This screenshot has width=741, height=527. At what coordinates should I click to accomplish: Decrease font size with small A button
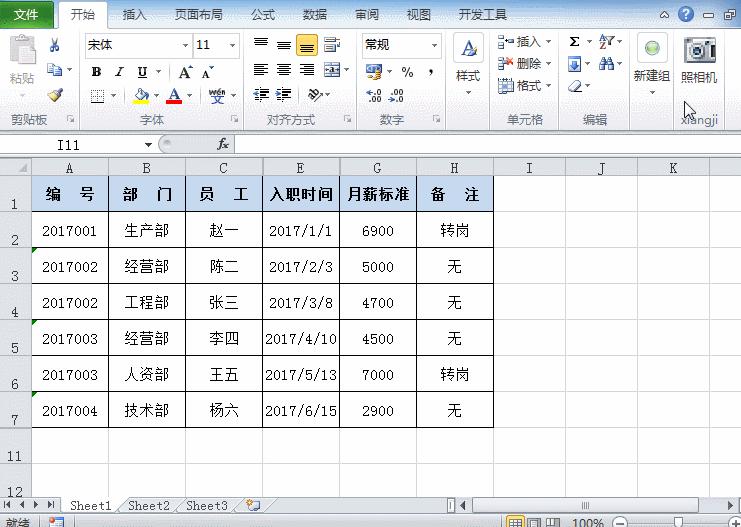click(x=207, y=72)
